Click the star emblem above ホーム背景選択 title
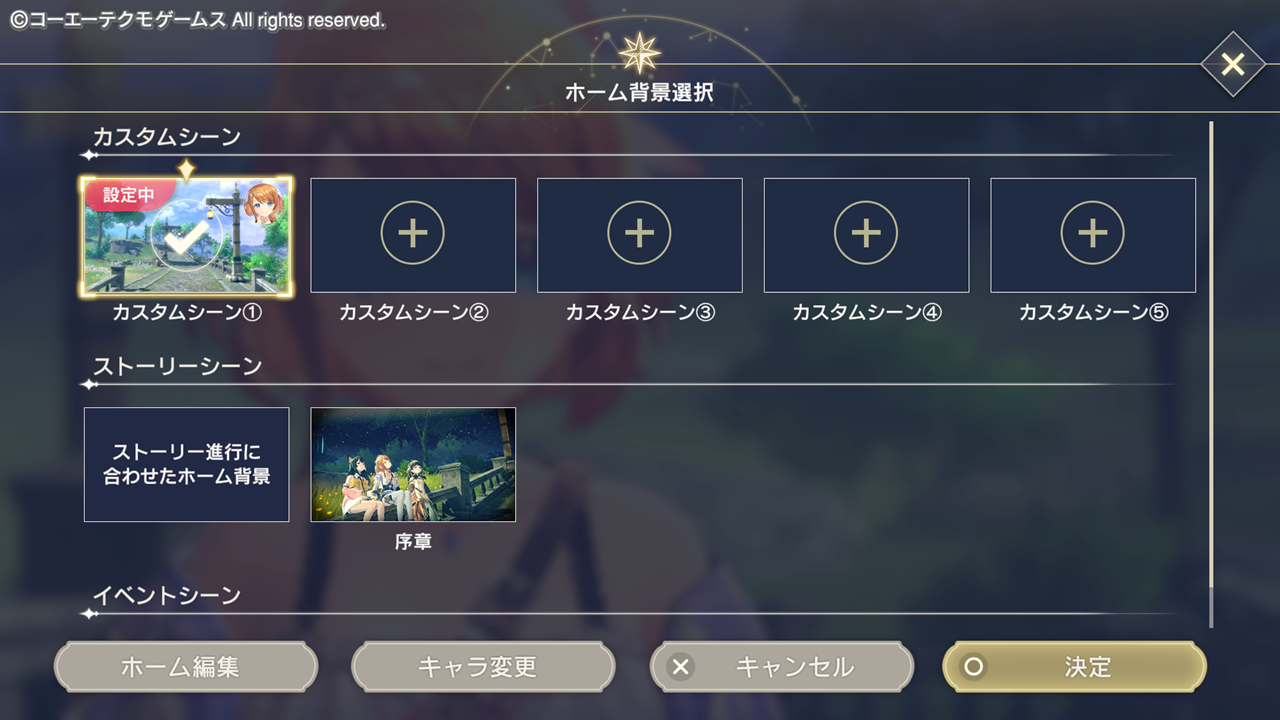 click(x=639, y=51)
